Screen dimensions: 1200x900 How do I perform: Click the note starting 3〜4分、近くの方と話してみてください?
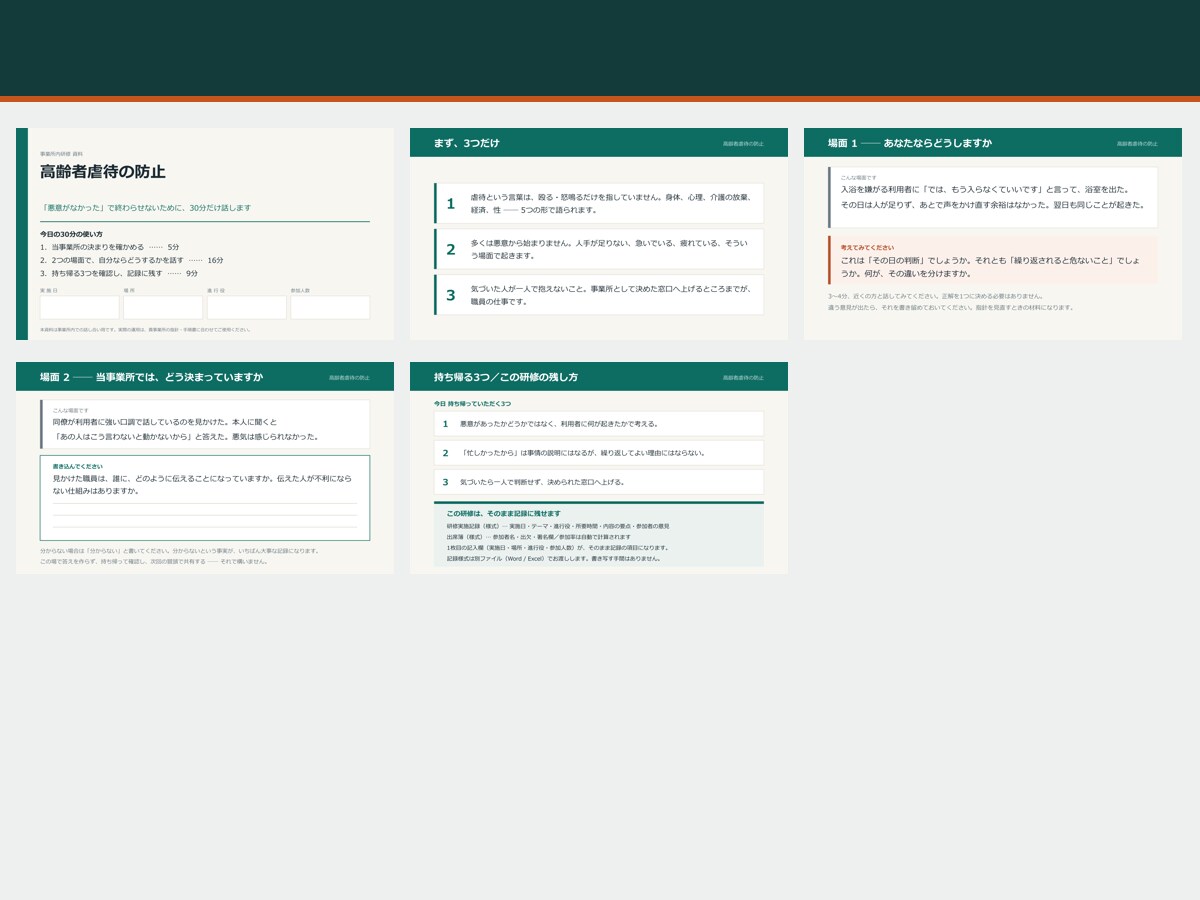935,296
